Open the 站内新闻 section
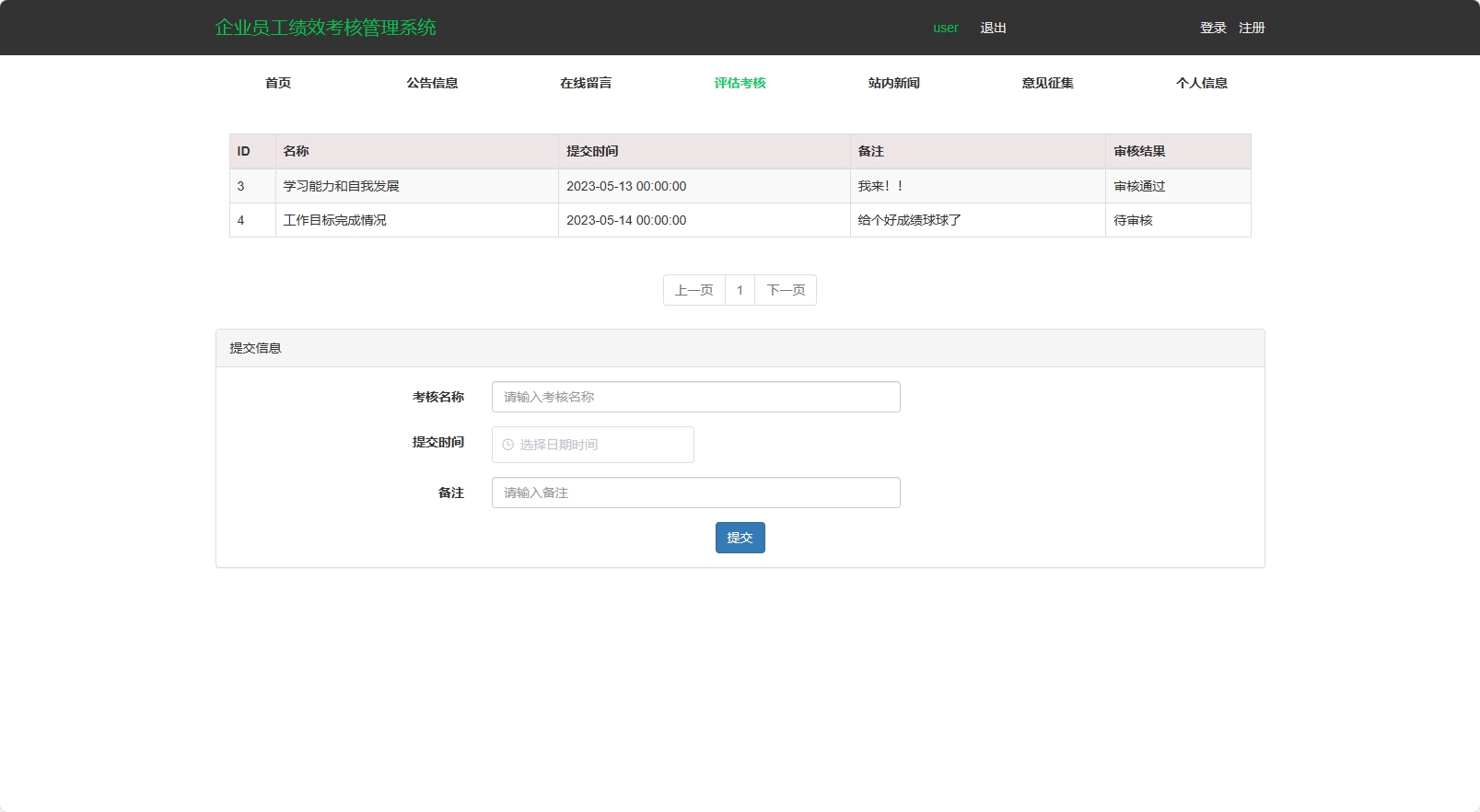Image resolution: width=1480 pixels, height=812 pixels. pos(893,83)
